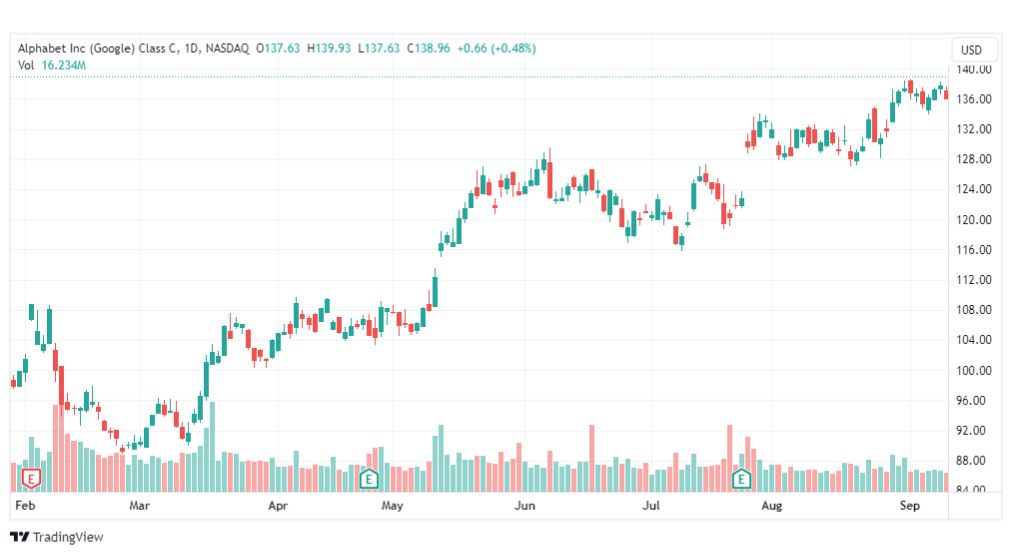The width and height of the screenshot is (1012, 555).
Task: Click the close value C138.96
Action: 429,48
